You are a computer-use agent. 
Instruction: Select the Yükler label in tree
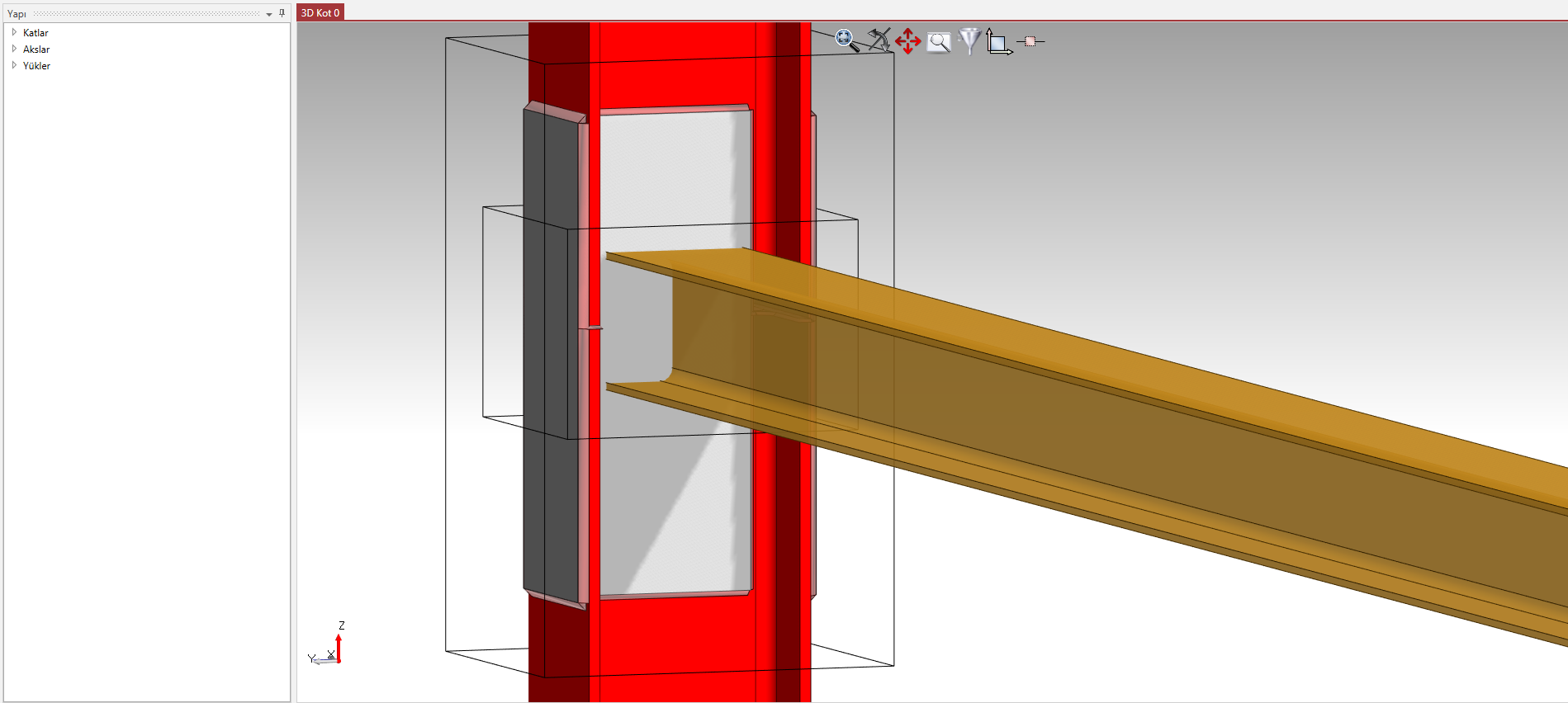(x=36, y=66)
